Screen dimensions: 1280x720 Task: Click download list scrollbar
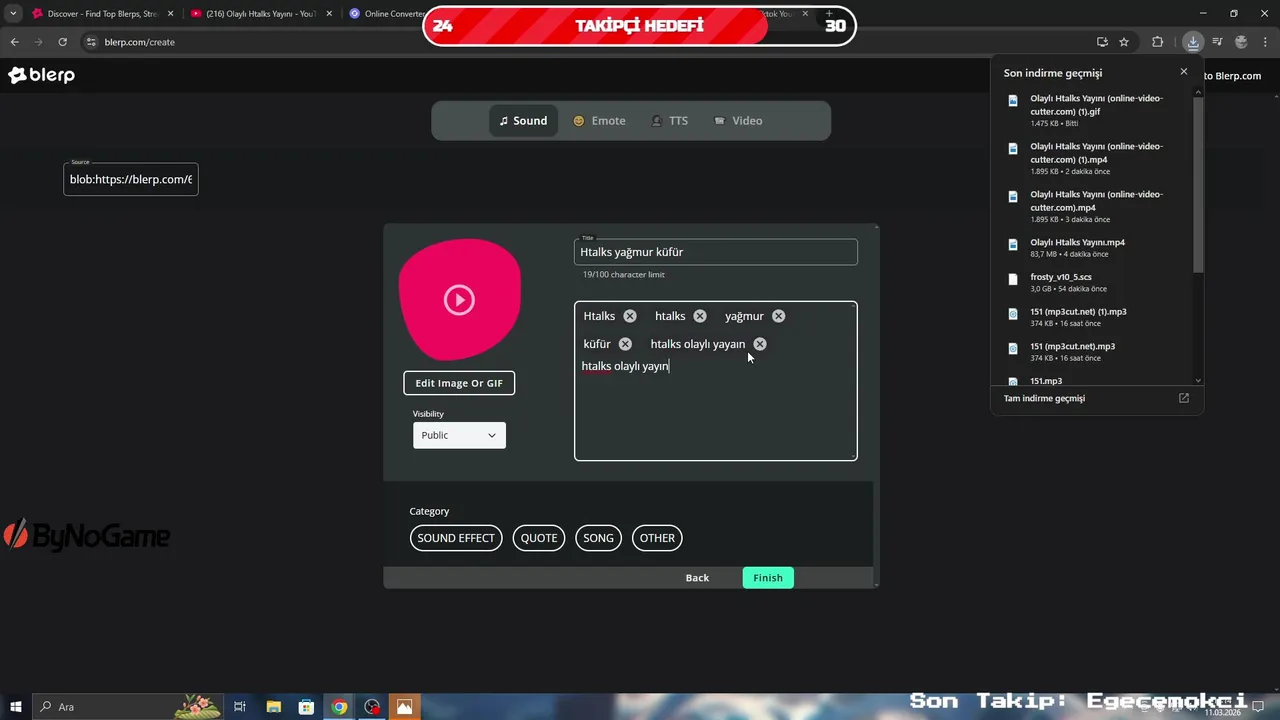coord(1198,185)
